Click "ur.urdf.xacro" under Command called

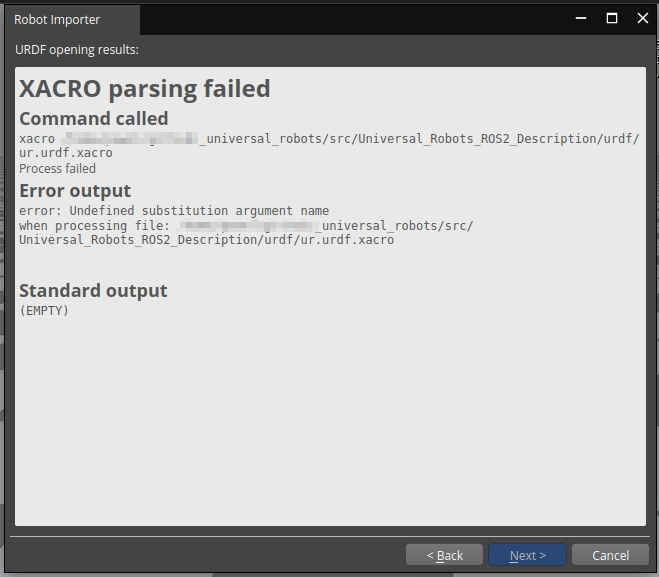coord(66,153)
